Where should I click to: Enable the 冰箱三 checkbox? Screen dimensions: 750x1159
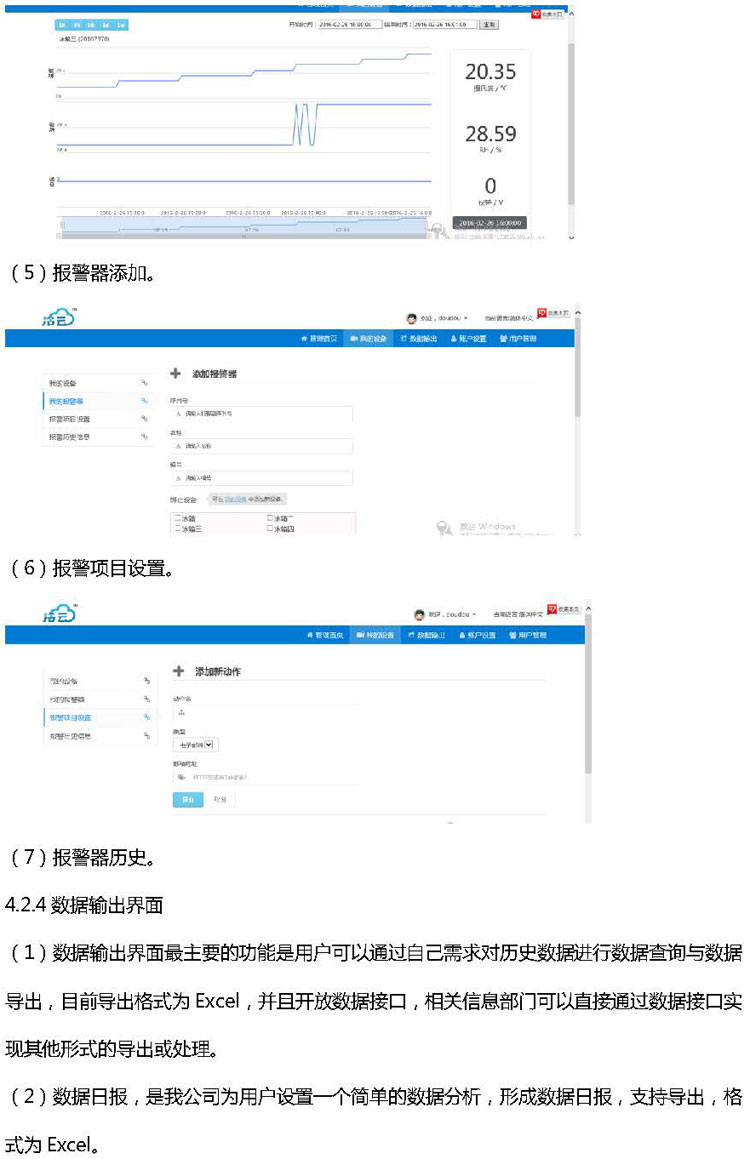pyautogui.click(x=178, y=529)
